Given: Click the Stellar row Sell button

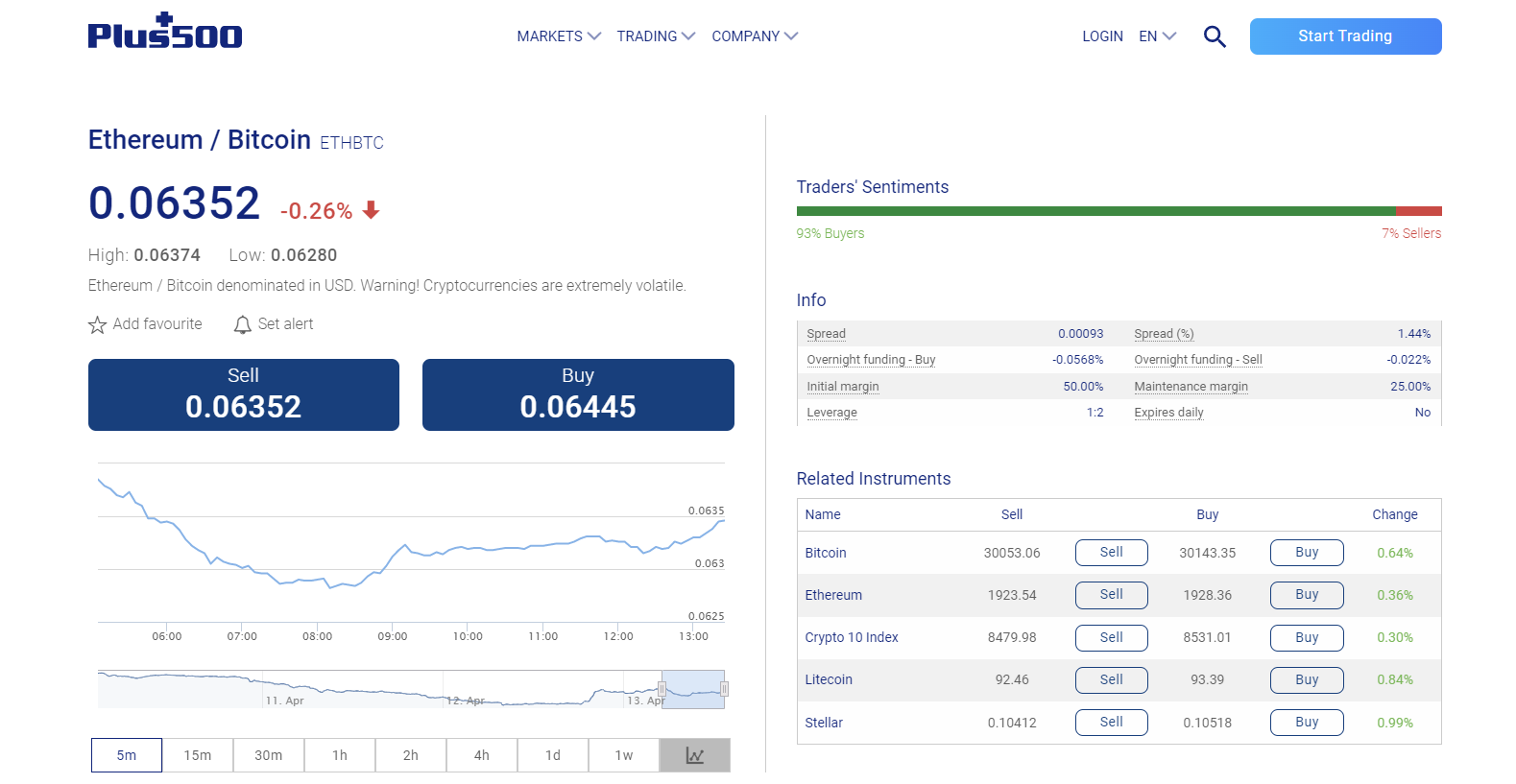Looking at the screenshot, I should point(1112,723).
